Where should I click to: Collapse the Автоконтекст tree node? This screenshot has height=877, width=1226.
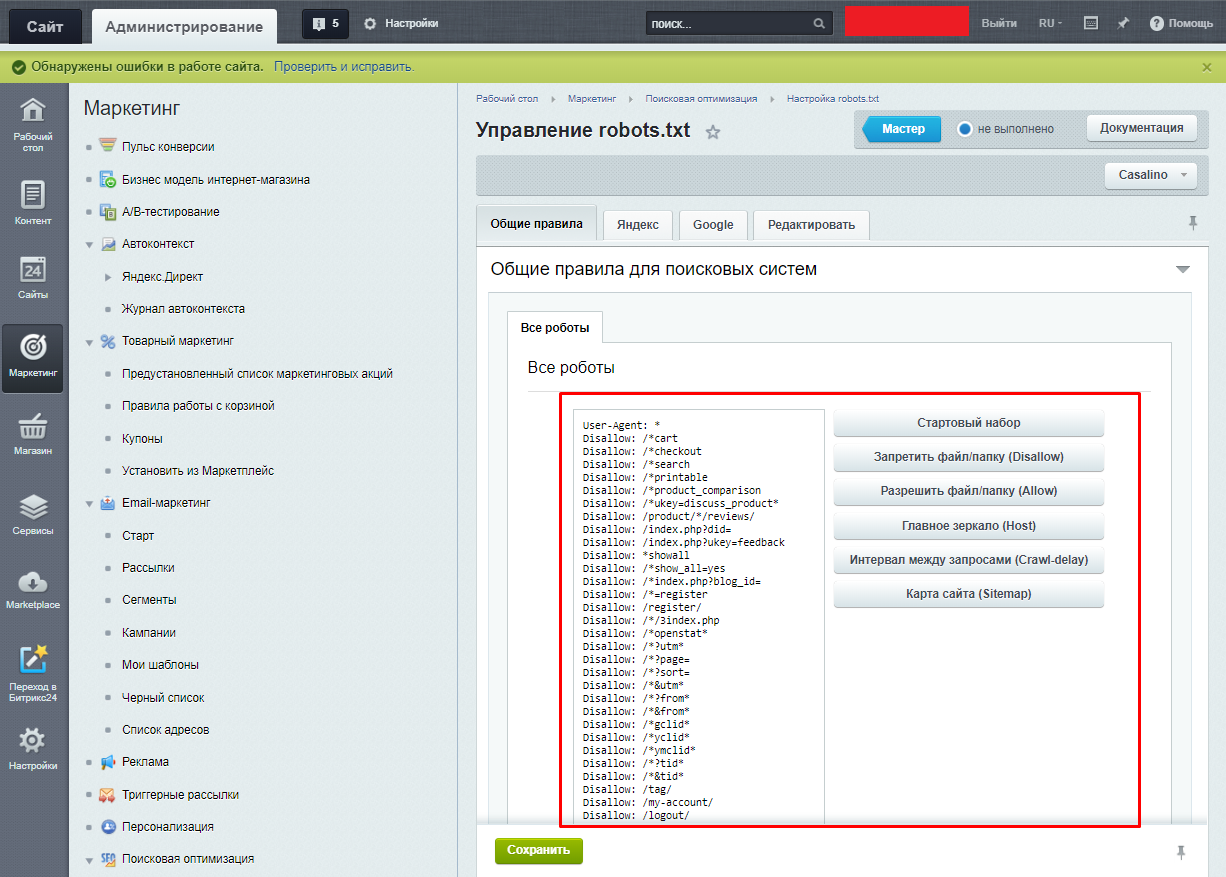point(89,245)
